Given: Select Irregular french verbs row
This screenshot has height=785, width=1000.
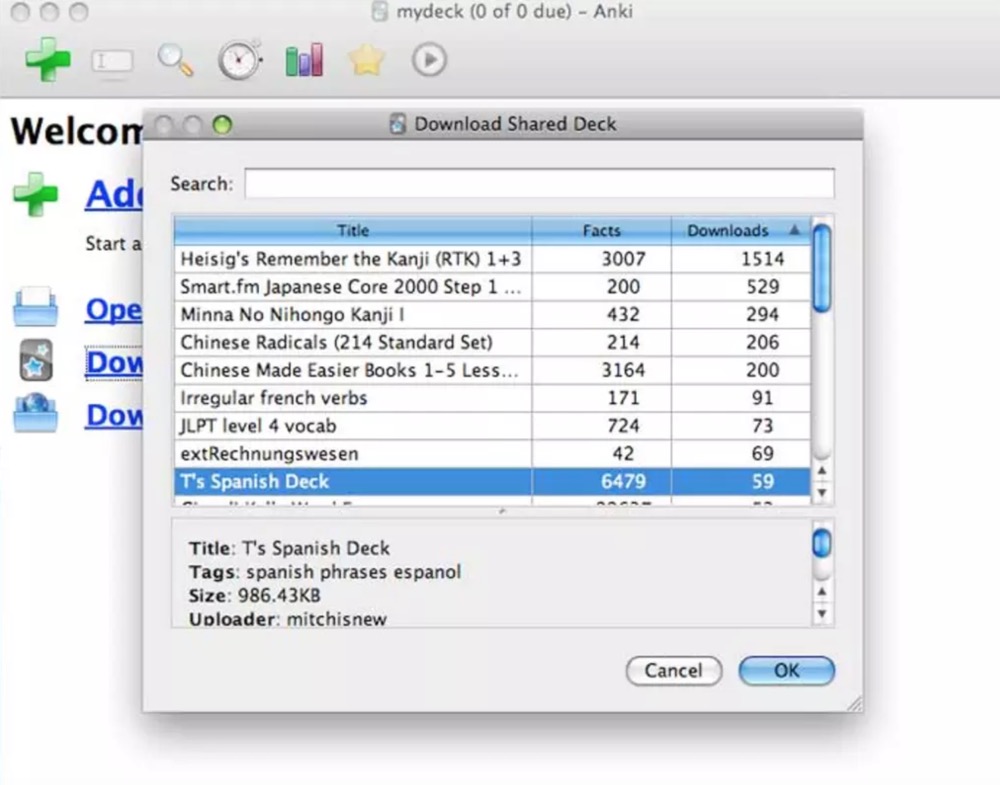Looking at the screenshot, I should (492, 398).
